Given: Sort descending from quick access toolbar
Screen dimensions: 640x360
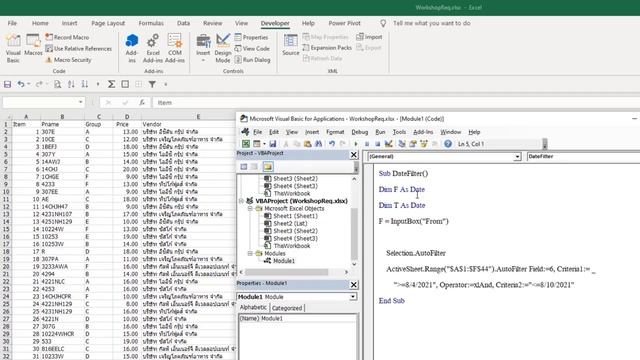Looking at the screenshot, I should (x=84, y=84).
